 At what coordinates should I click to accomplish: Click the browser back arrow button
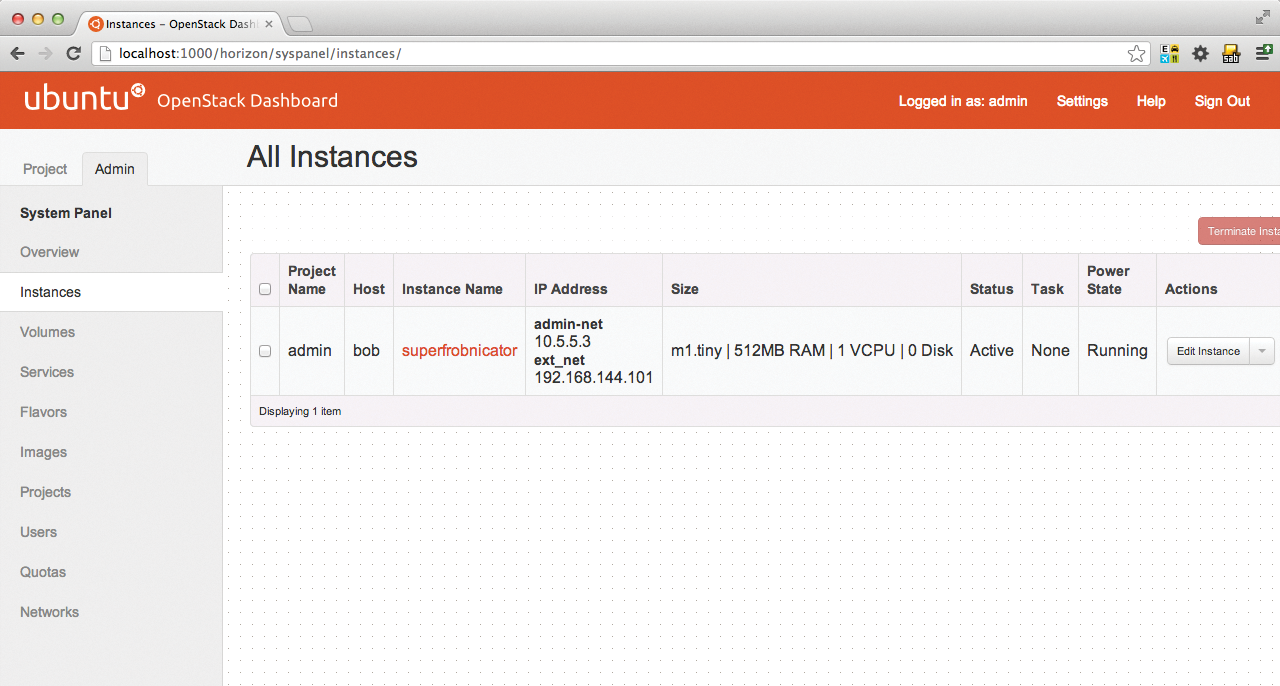click(17, 54)
